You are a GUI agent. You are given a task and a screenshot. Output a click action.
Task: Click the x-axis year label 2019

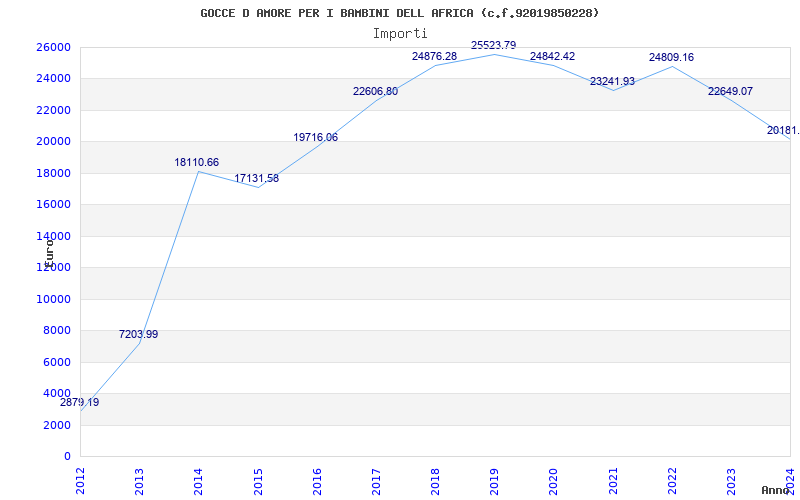click(x=494, y=481)
